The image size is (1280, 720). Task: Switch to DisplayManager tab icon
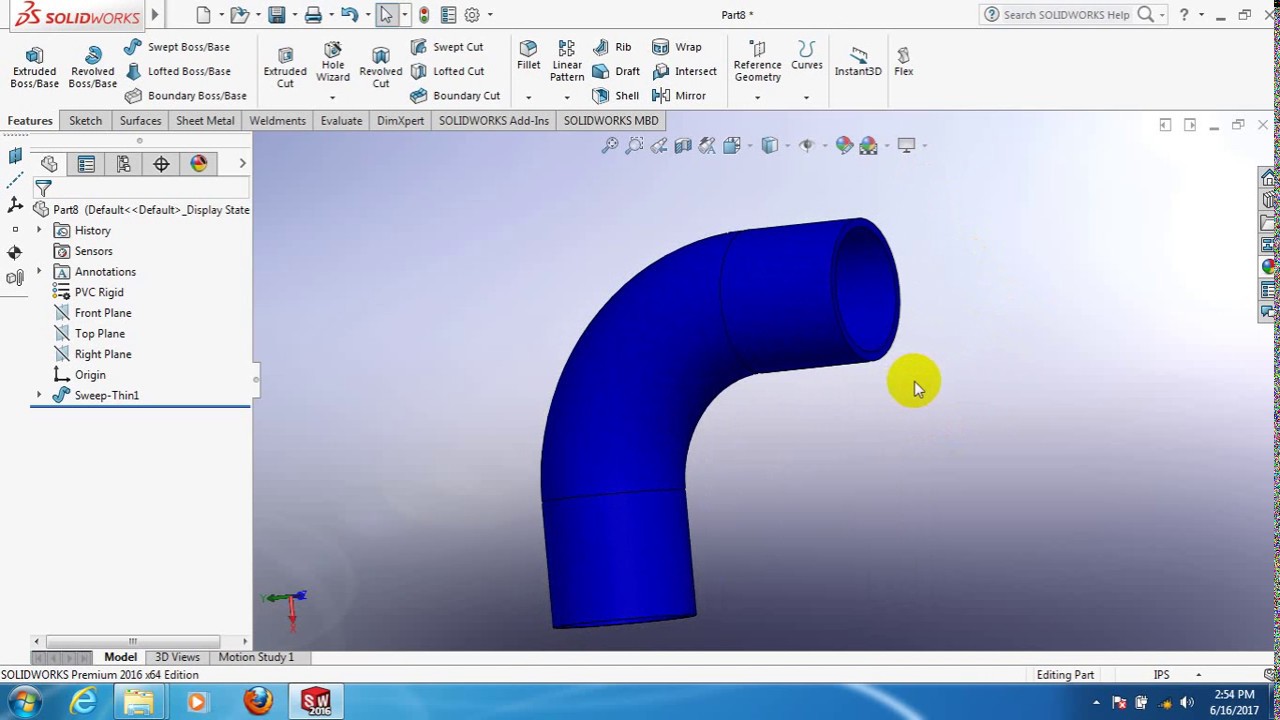tap(198, 164)
